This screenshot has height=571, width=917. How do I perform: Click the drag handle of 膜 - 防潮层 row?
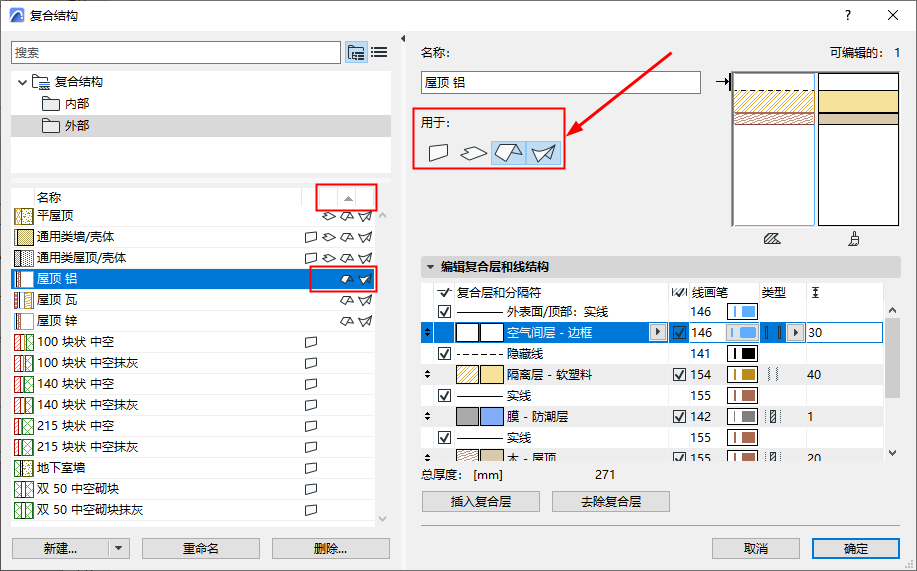point(428,417)
